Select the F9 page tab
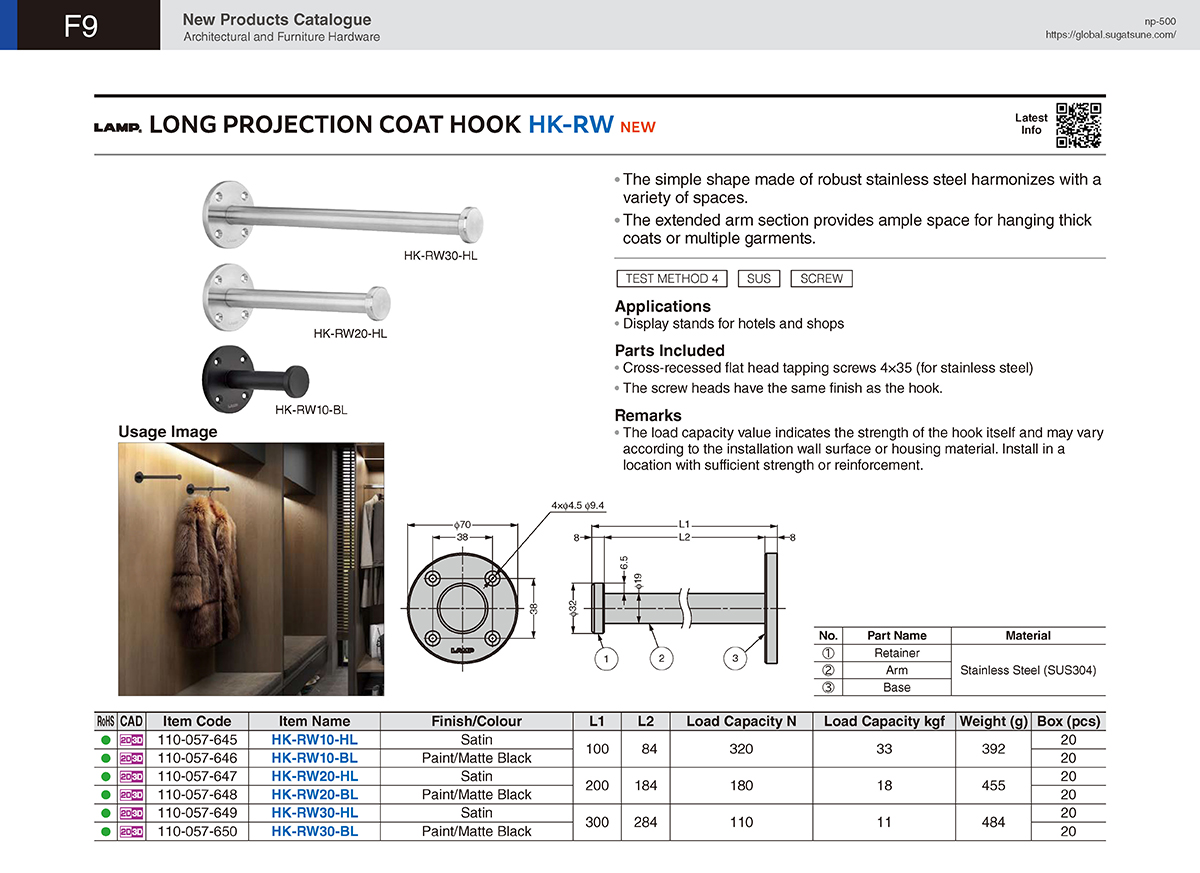This screenshot has height=873, width=1200. [x=80, y=26]
